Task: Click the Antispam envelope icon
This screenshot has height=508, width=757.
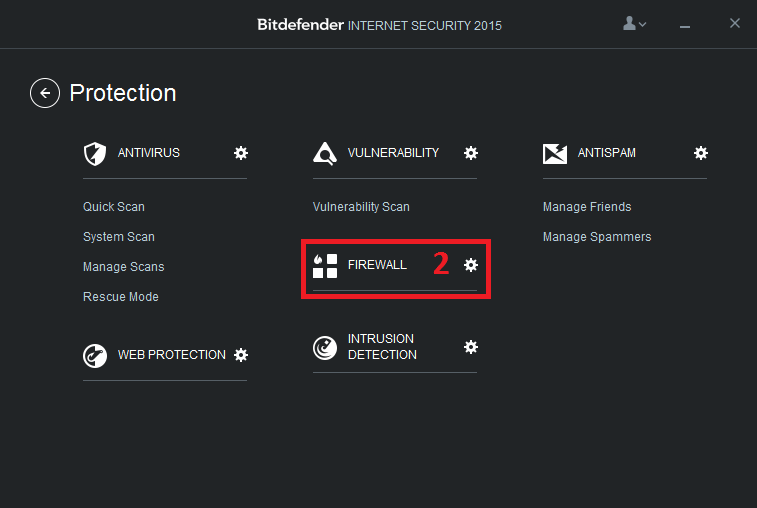Action: click(x=555, y=154)
